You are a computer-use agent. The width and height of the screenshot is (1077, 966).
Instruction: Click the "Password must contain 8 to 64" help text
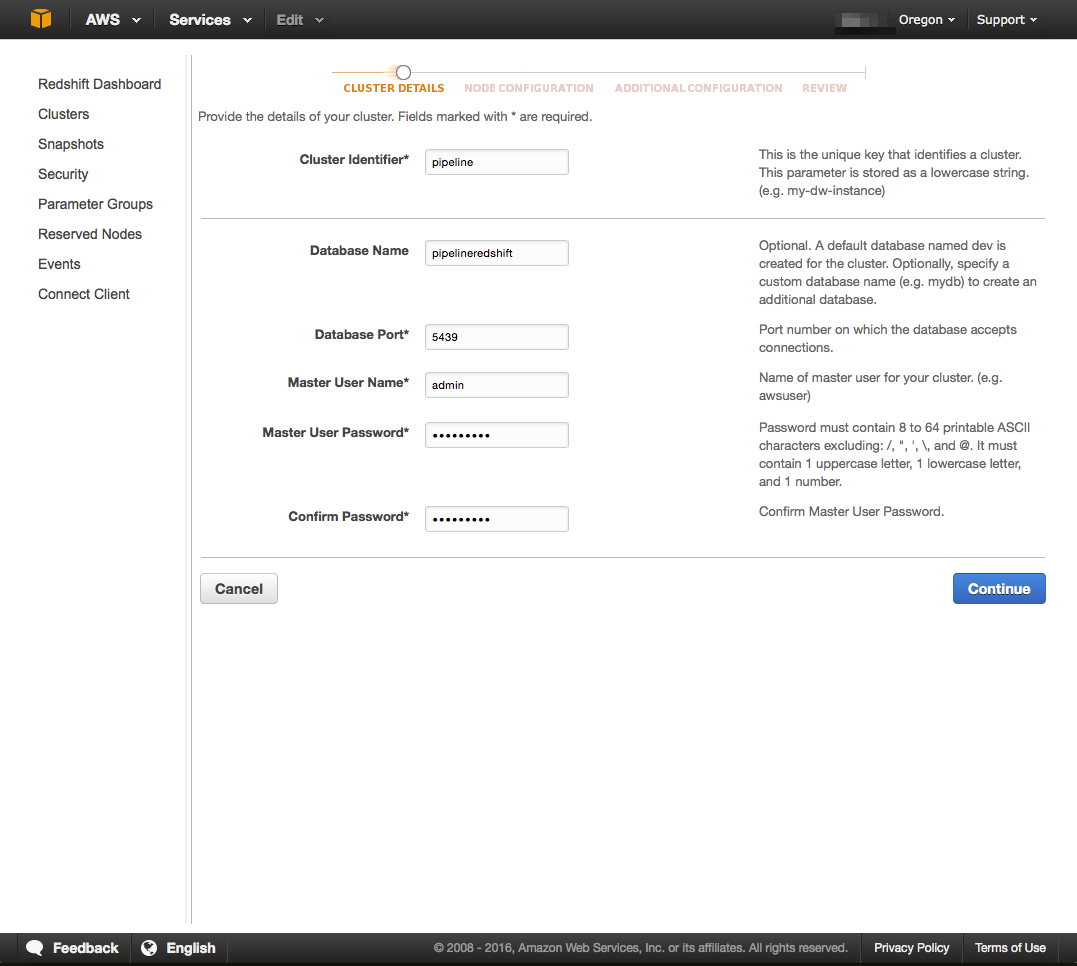tap(894, 454)
